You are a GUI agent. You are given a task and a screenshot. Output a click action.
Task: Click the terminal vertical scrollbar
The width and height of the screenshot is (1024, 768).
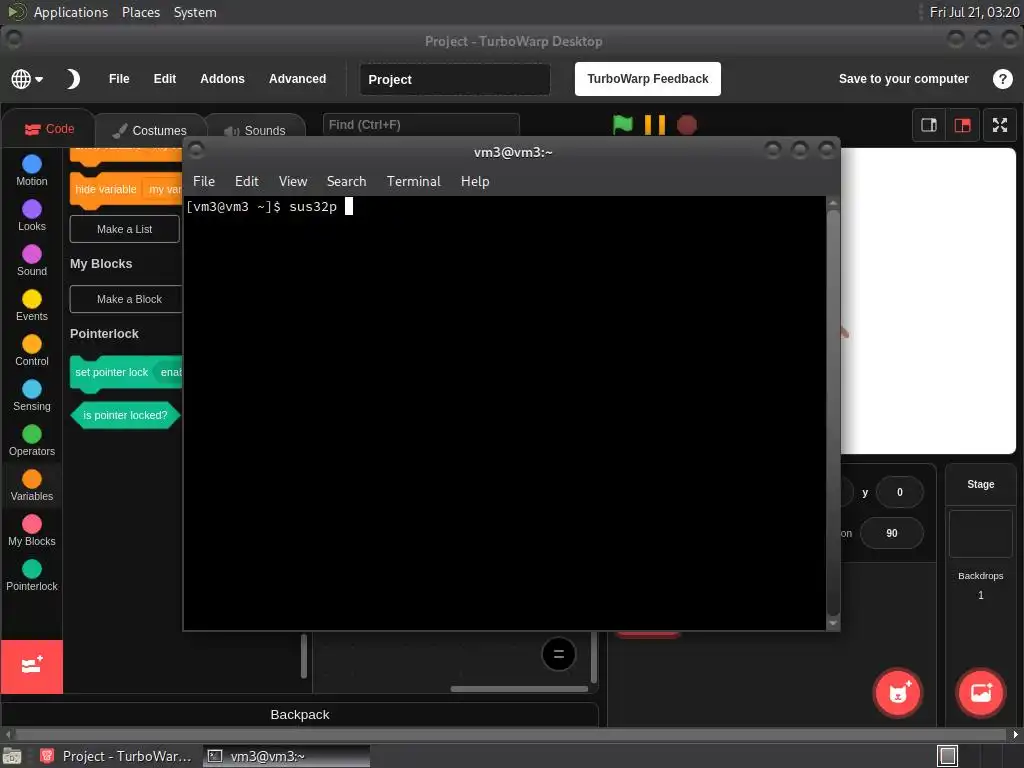[833, 411]
